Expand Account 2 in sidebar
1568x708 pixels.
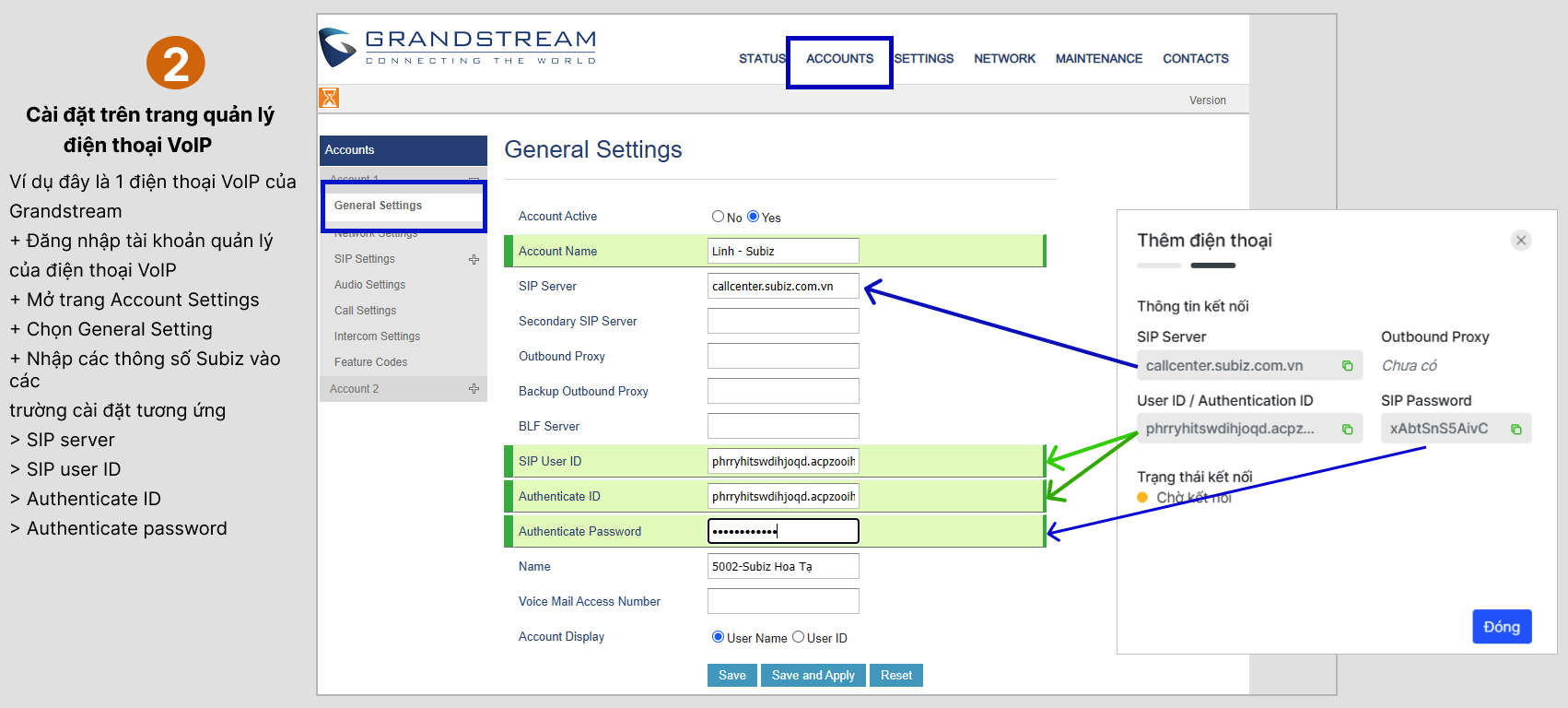tap(474, 389)
